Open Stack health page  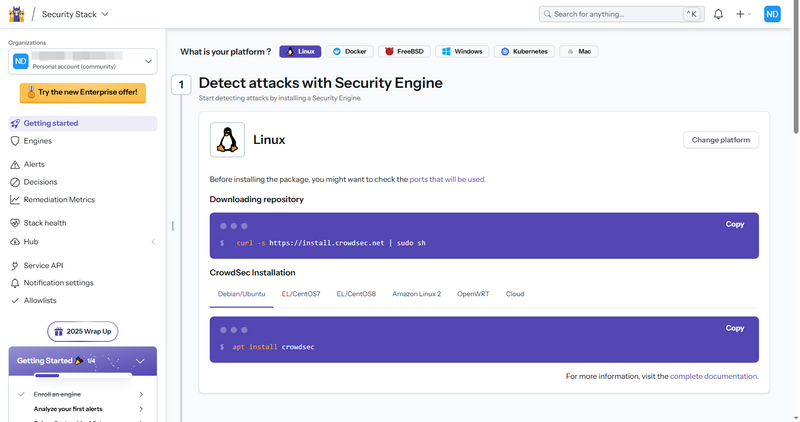click(45, 223)
